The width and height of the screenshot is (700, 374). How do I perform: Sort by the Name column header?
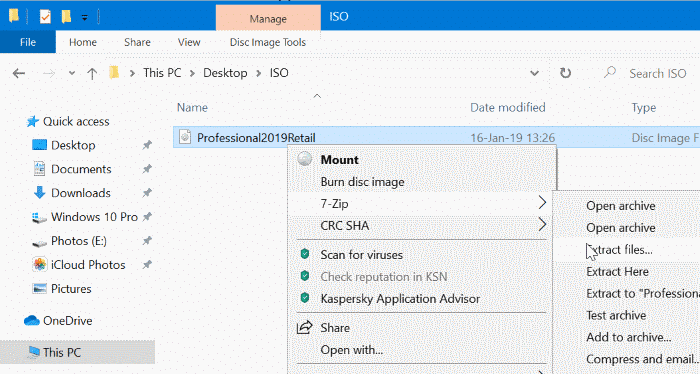click(192, 108)
